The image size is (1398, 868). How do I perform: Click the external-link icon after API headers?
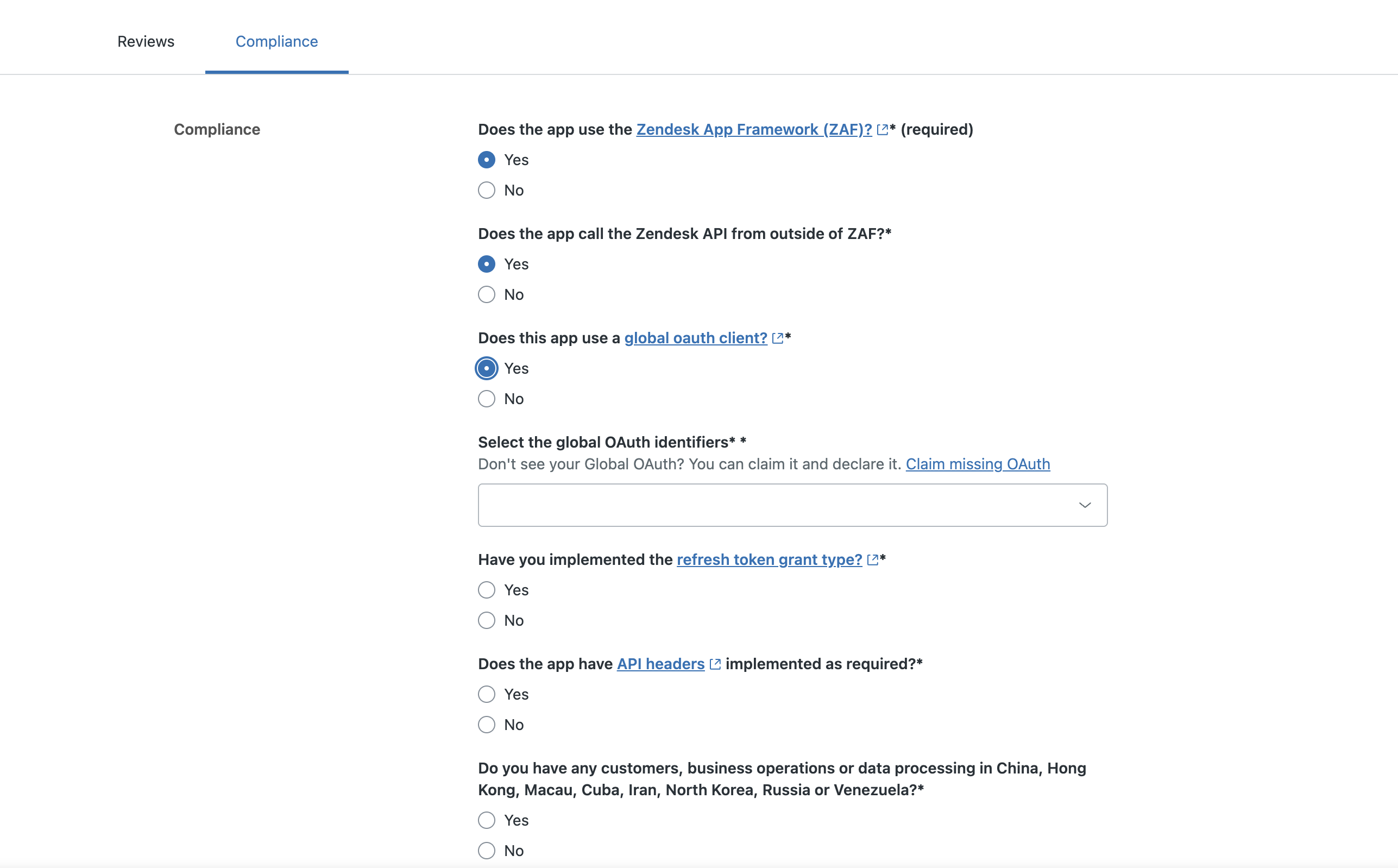point(715,664)
